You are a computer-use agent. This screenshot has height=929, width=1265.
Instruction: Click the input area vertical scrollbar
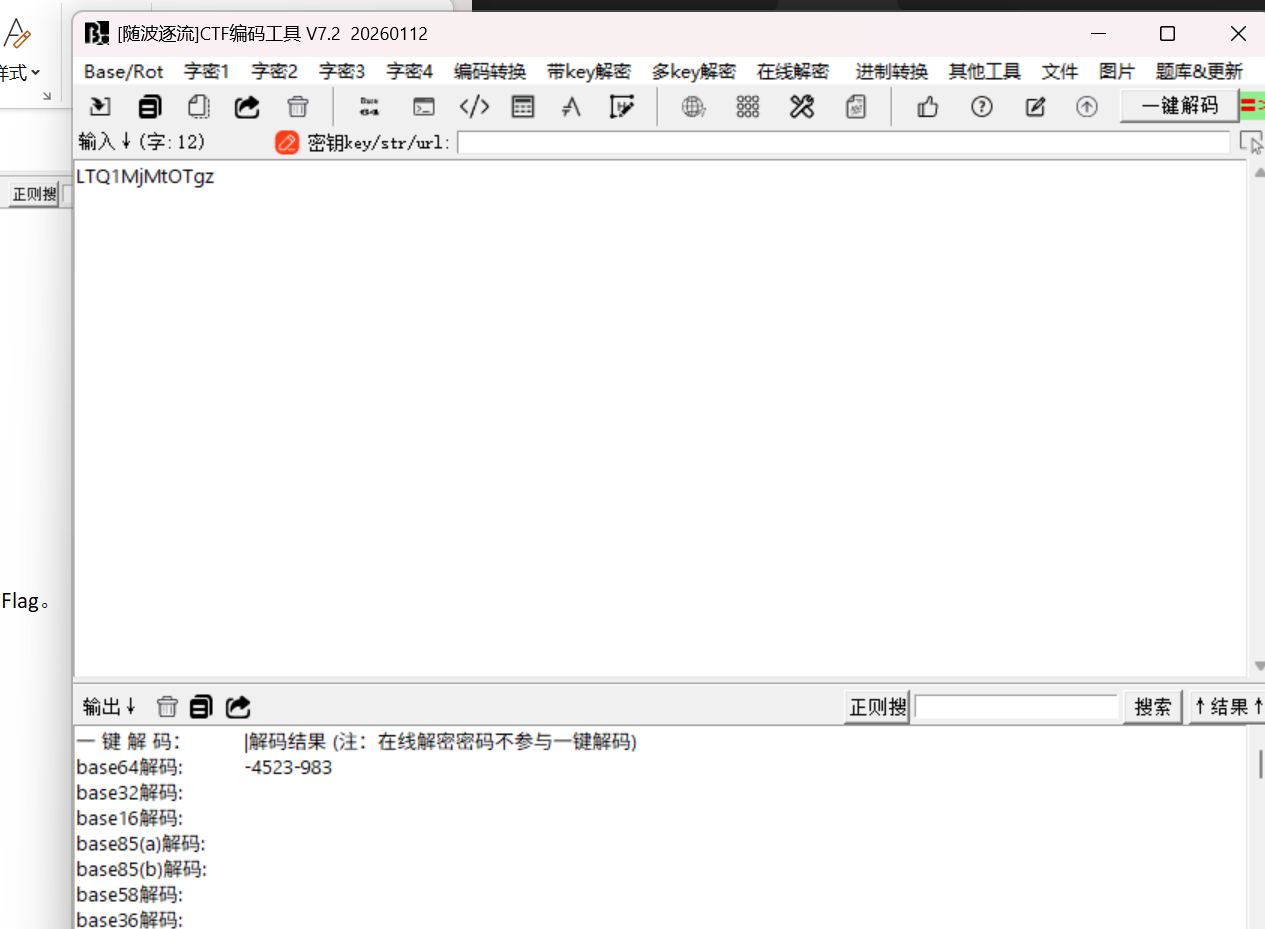1258,418
